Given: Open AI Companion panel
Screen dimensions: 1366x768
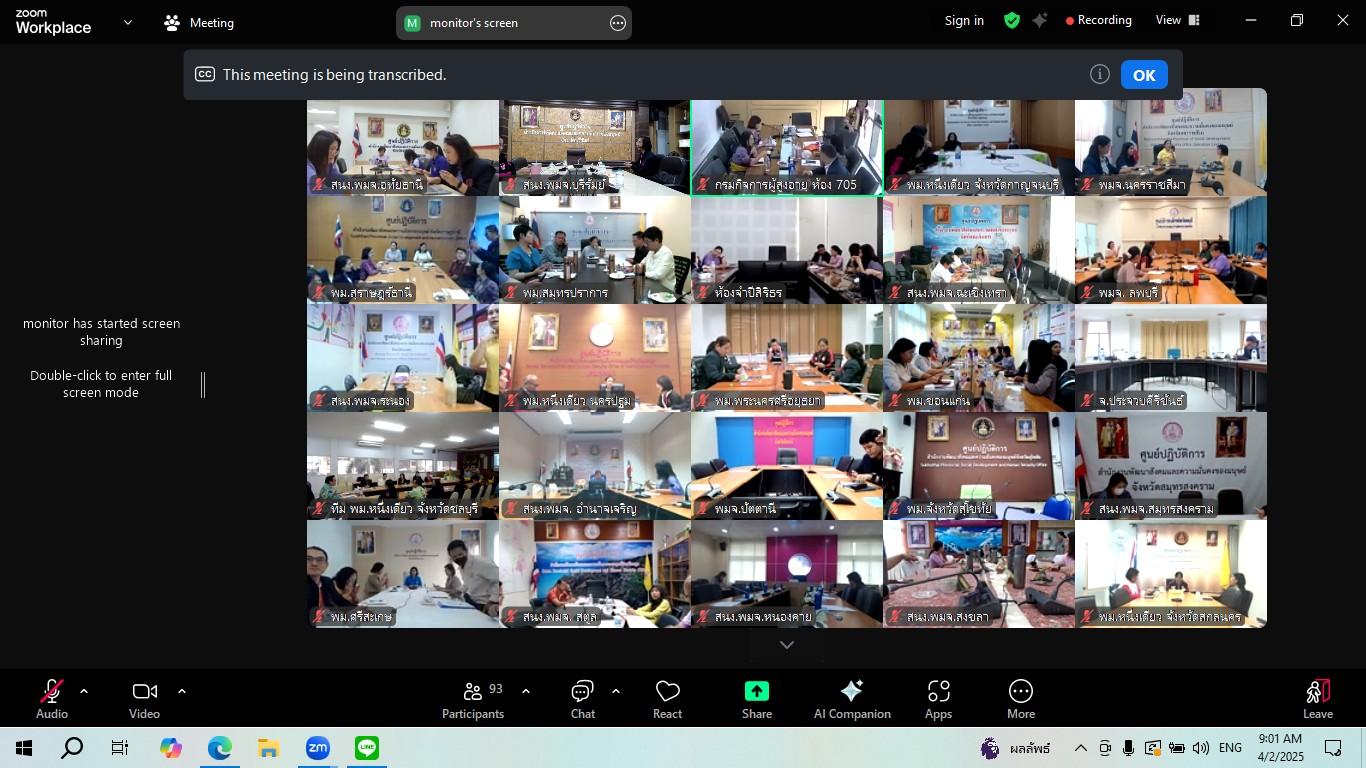Looking at the screenshot, I should (852, 698).
